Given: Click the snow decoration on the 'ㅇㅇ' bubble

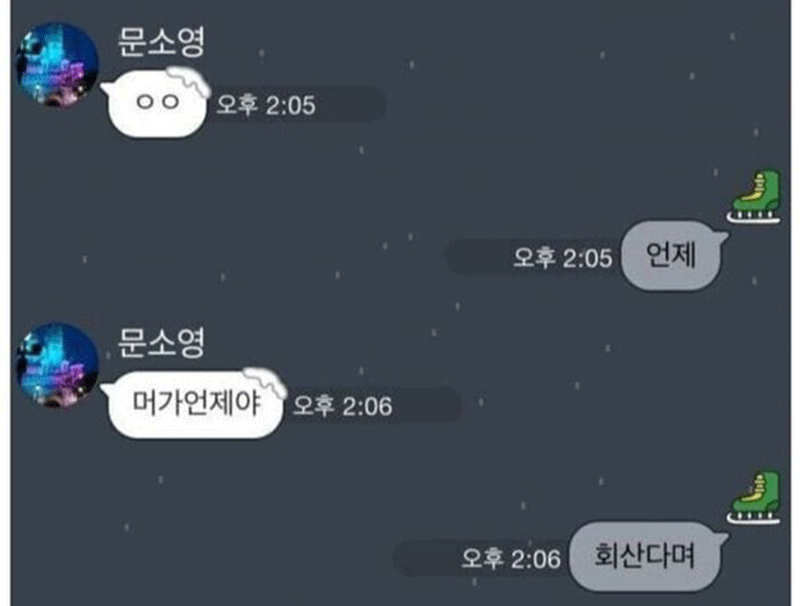Looking at the screenshot, I should tap(188, 81).
